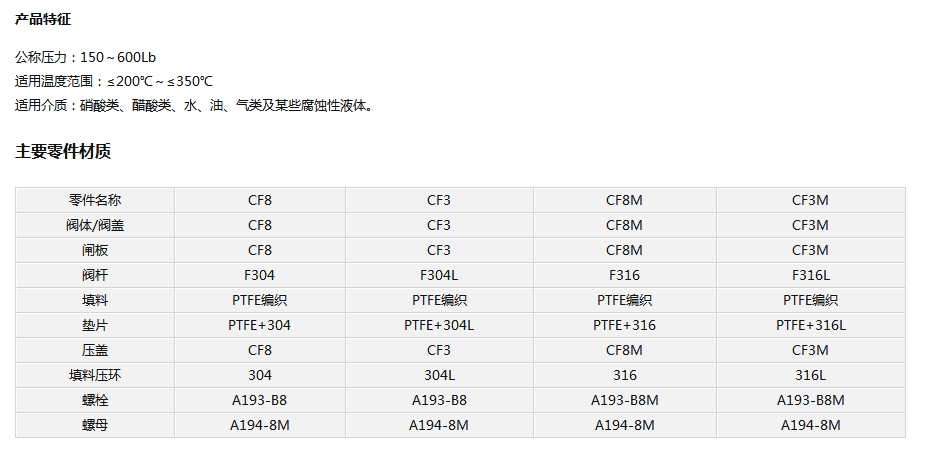Click the 316L cell in 填料压环 row
The width and height of the screenshot is (951, 454).
(x=811, y=375)
